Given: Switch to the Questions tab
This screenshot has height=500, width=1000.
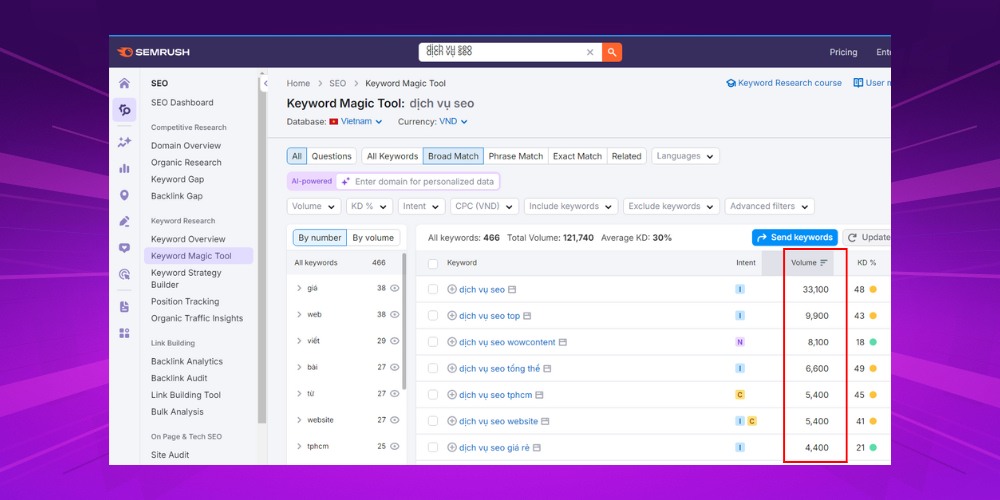Looking at the screenshot, I should pos(331,156).
